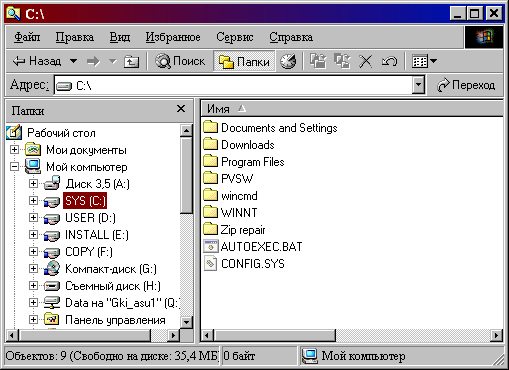The image size is (509, 370).
Task: Expand the COPY (F:) tree node
Action: [x=33, y=251]
